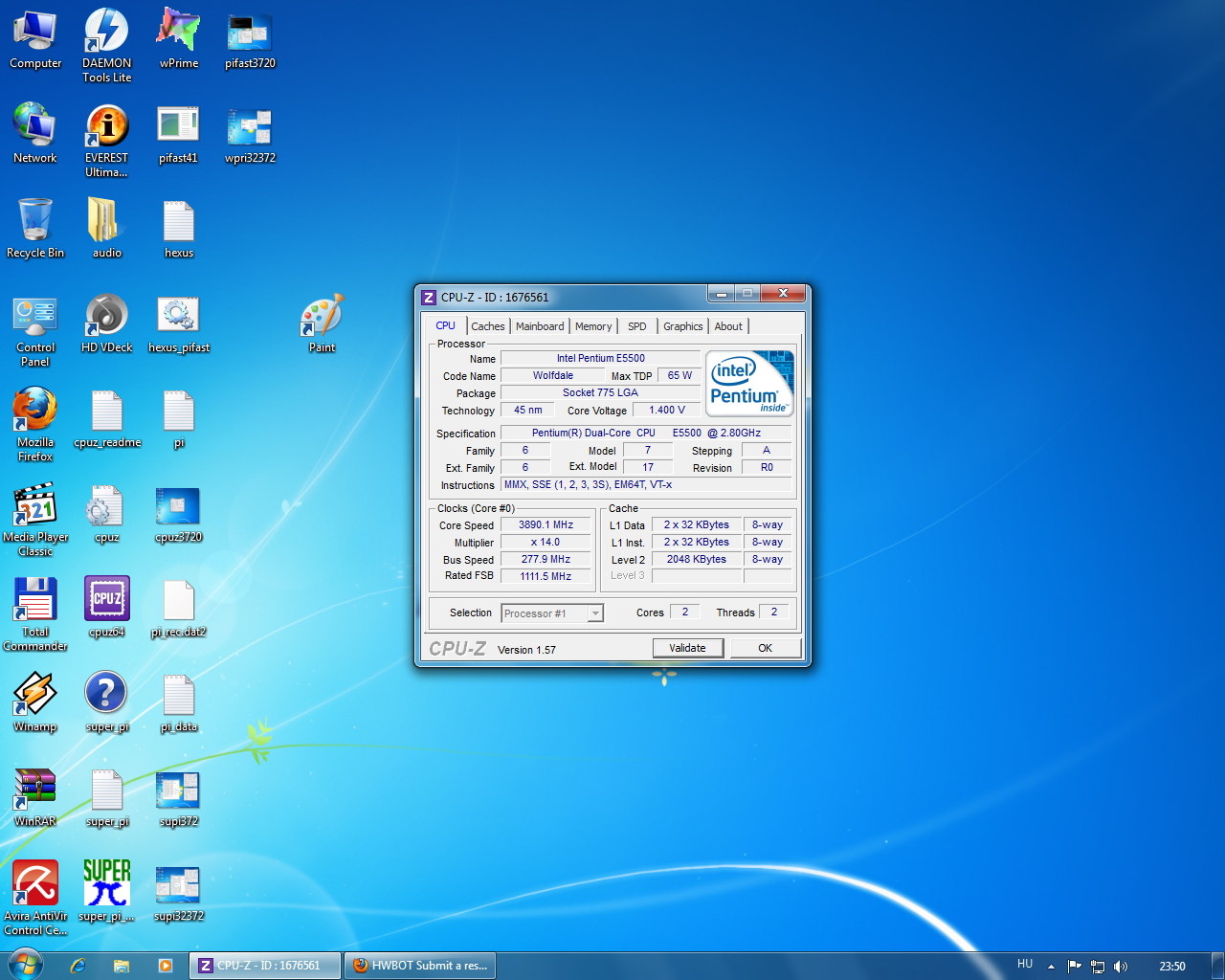Open the About tab in CPU-Z

click(728, 326)
